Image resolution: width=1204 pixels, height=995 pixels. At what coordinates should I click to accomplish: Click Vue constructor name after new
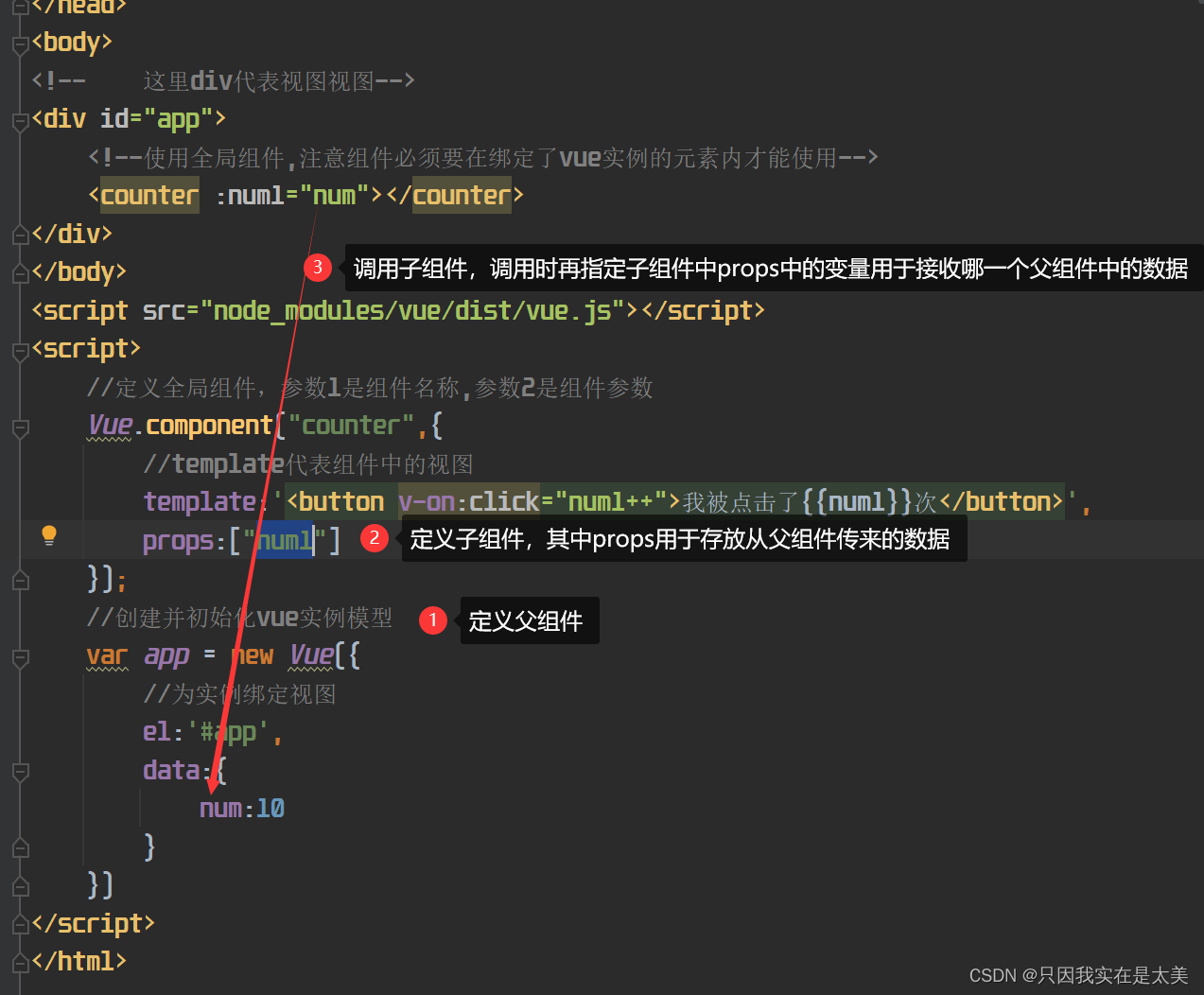point(311,655)
